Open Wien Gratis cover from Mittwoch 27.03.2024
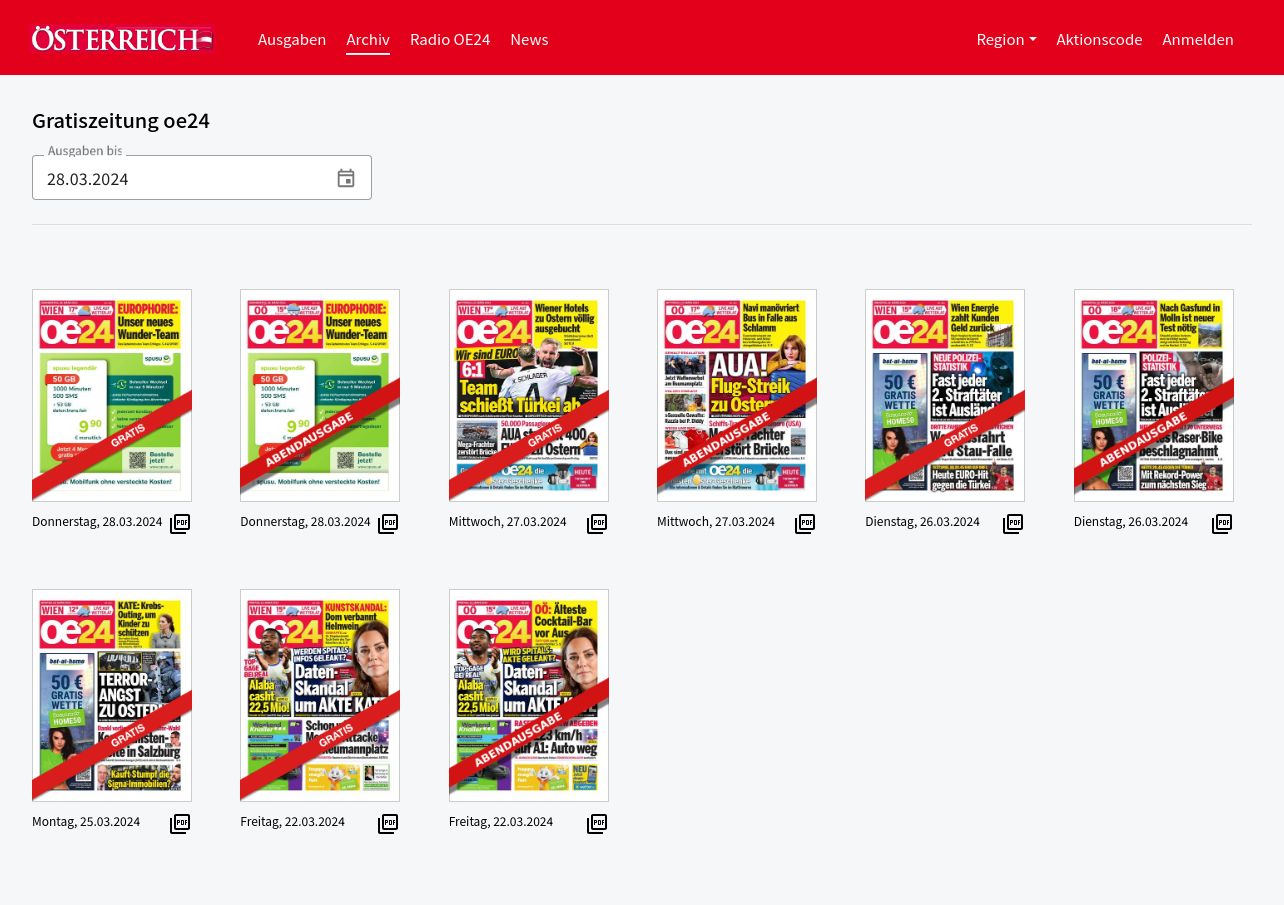The width and height of the screenshot is (1284, 905). click(529, 395)
